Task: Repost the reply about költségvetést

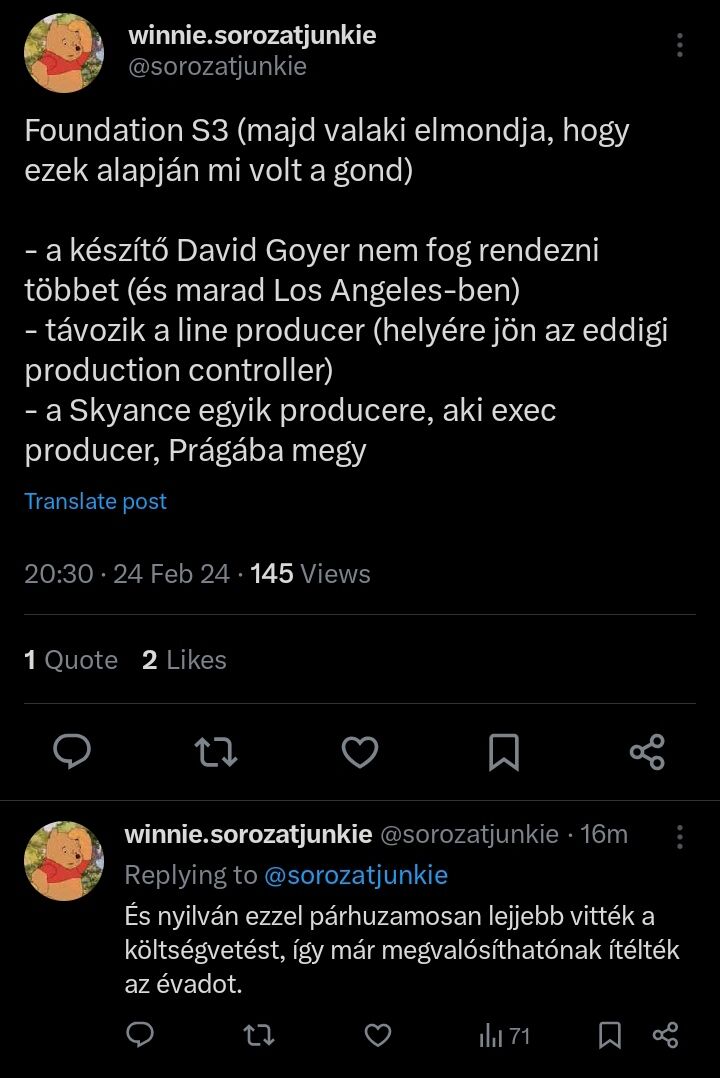Action: pyautogui.click(x=259, y=1035)
